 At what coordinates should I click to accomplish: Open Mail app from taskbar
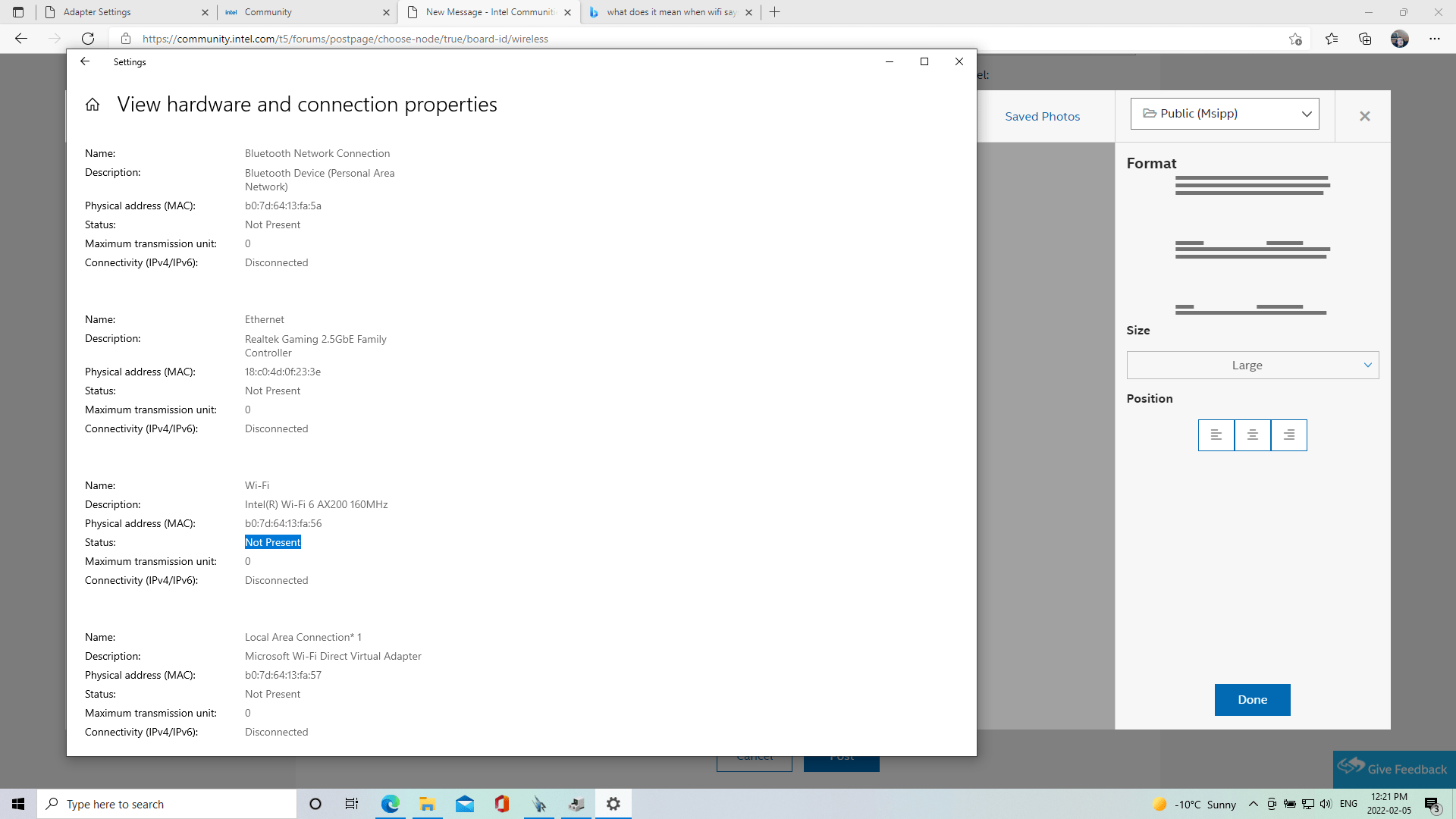(465, 804)
